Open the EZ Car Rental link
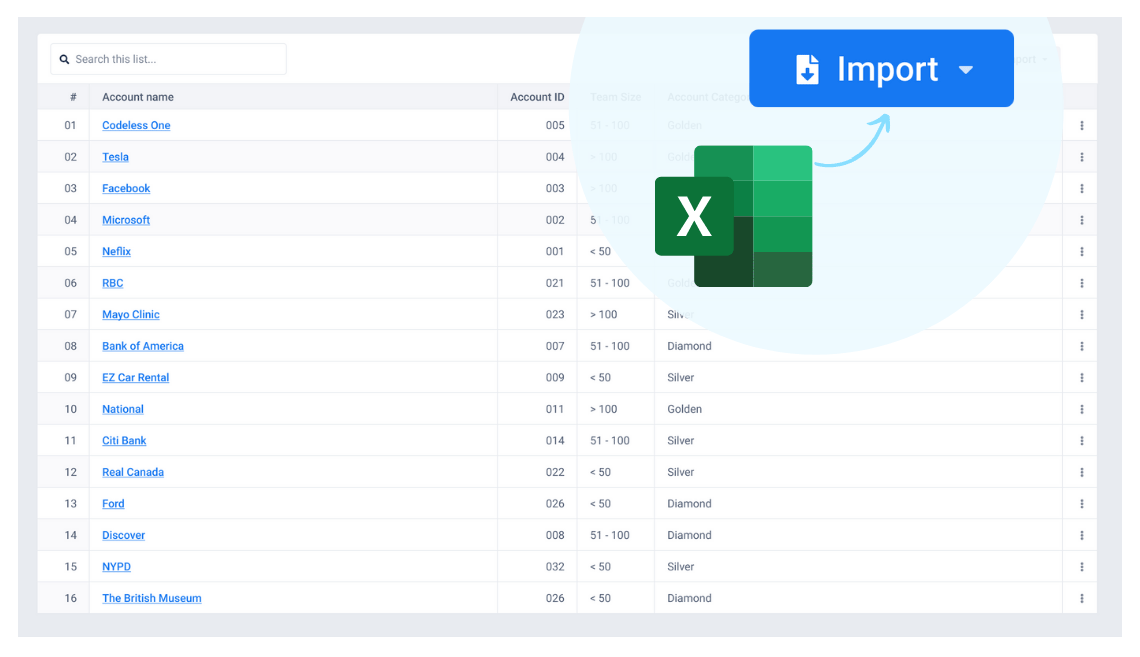This screenshot has height=657, width=1140. [x=135, y=377]
